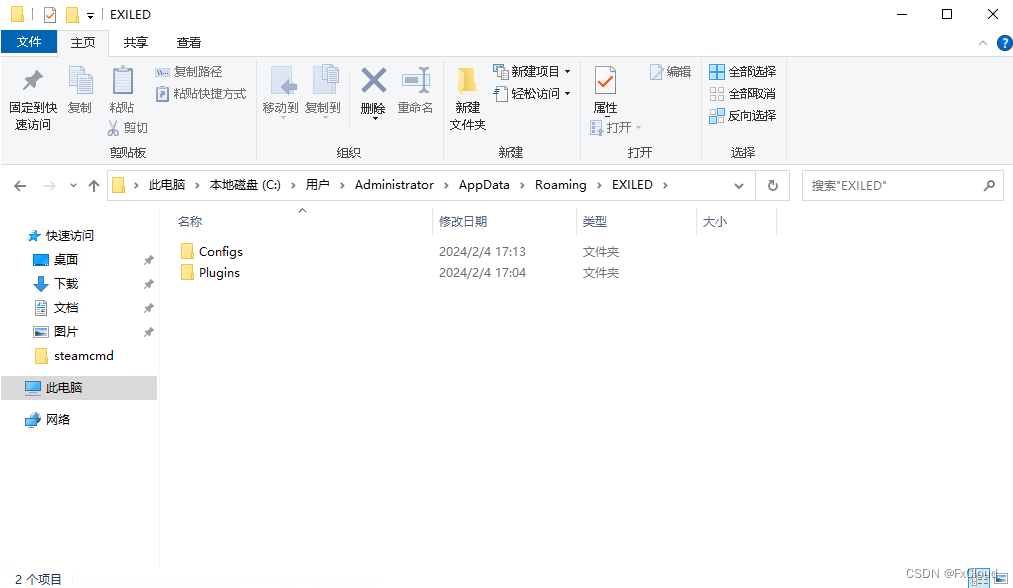Click the Copy (复制) ribbon icon
Image resolution: width=1013 pixels, height=588 pixels.
[81, 81]
